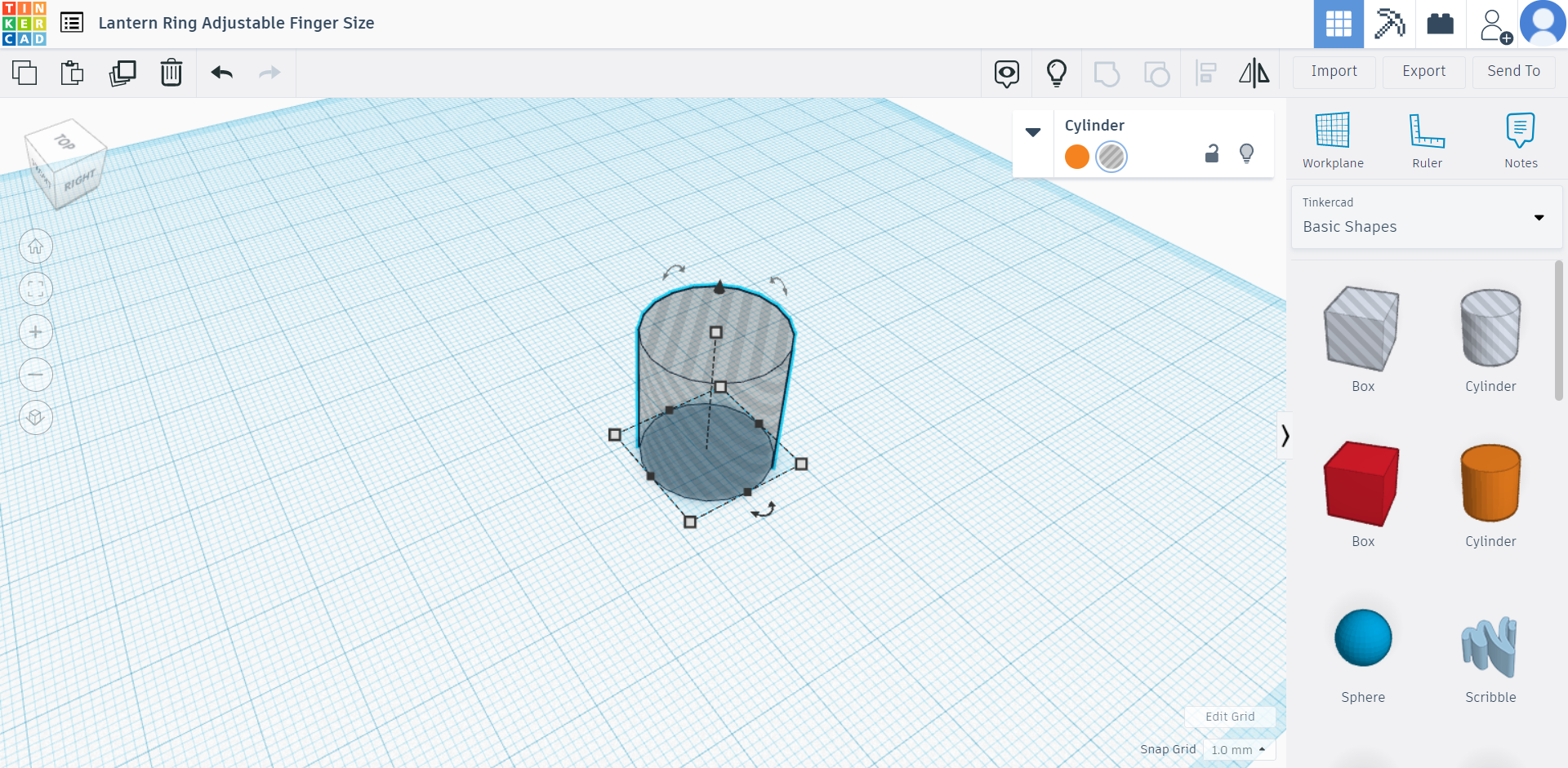
Task: Click the Export button
Action: pyautogui.click(x=1423, y=72)
